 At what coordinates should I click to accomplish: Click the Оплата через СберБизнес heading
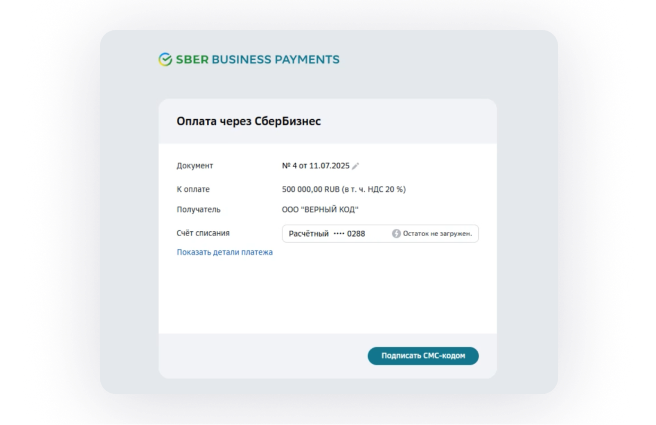pos(249,121)
